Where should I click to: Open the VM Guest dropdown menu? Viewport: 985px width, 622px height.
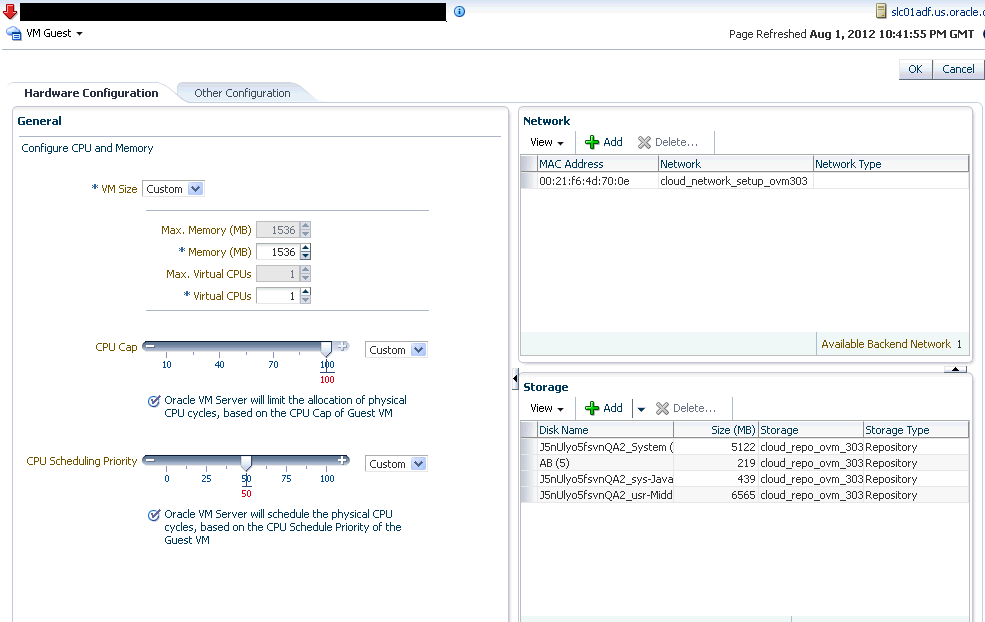54,33
